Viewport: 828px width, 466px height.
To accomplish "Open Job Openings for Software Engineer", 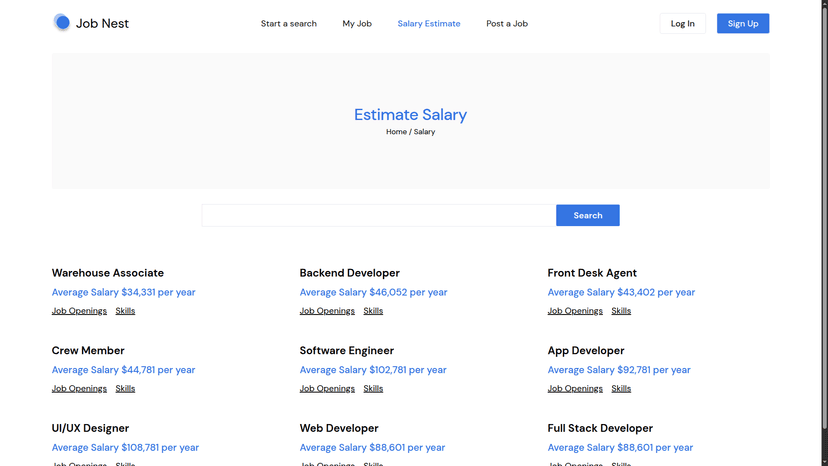I will point(327,388).
